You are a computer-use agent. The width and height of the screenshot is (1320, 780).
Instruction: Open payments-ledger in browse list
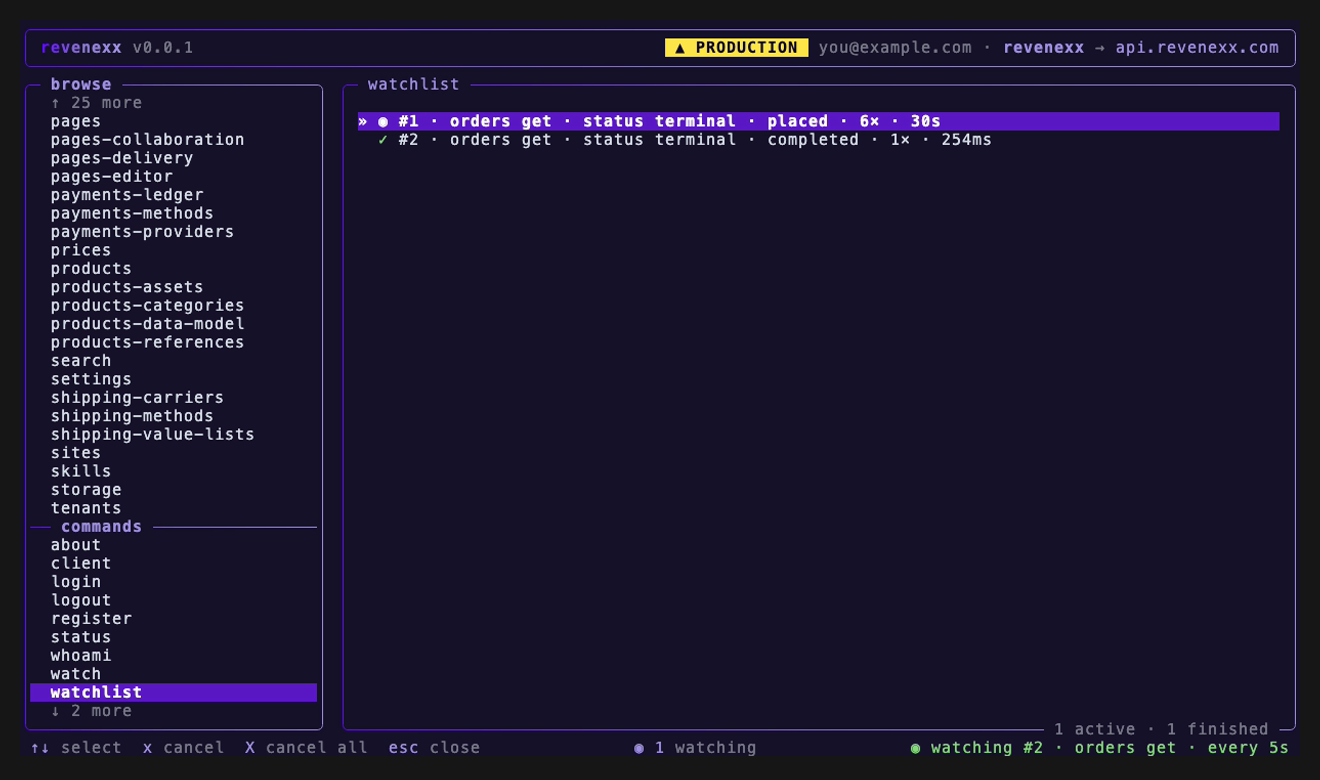coord(127,195)
